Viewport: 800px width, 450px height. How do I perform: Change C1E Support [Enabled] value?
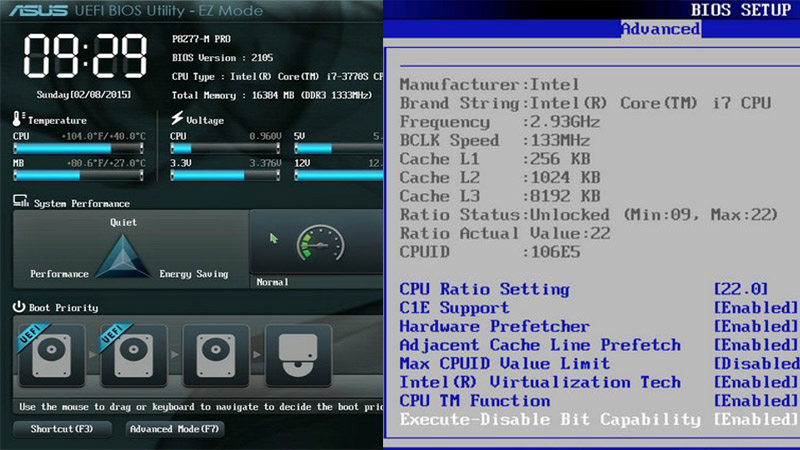[756, 308]
